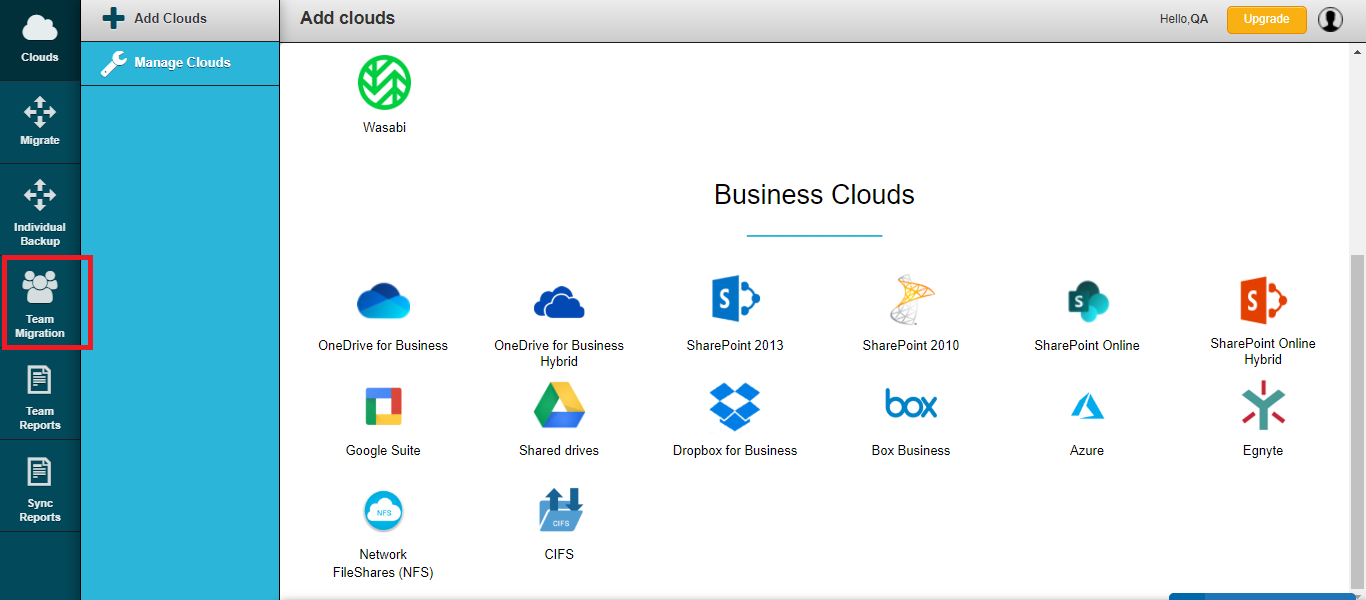
Task: Select the Add Clouds tab
Action: pos(180,20)
